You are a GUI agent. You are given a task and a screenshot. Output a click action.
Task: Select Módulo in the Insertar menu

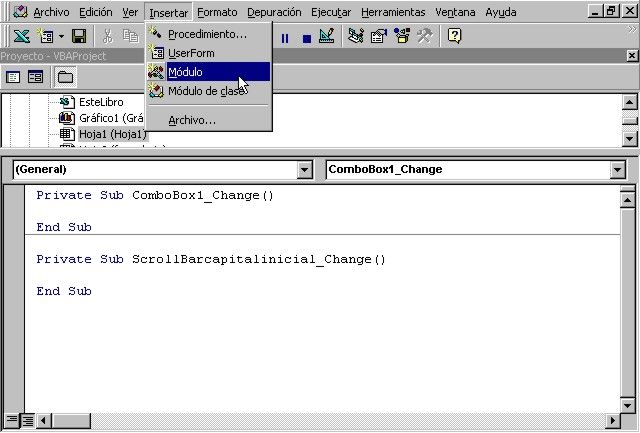[x=208, y=72]
